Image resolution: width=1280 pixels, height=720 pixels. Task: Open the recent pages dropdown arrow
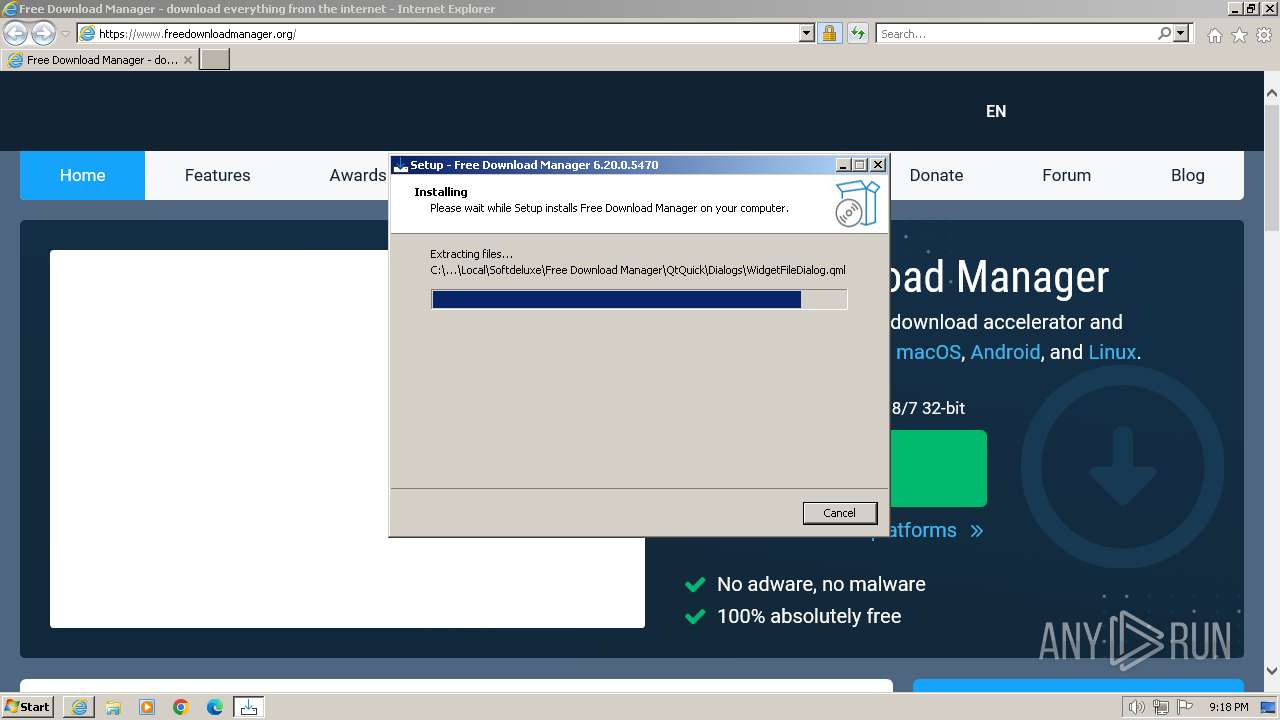(x=65, y=34)
